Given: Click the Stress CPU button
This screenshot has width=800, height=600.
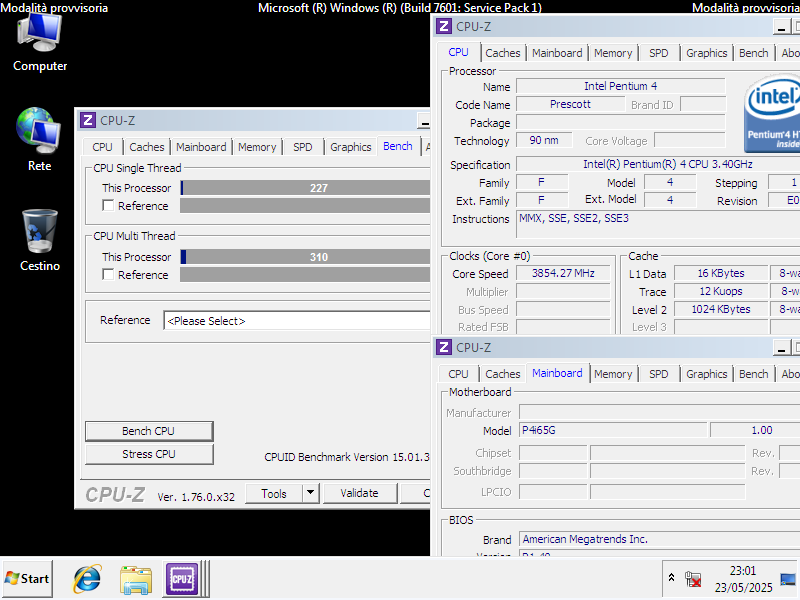Looking at the screenshot, I should 148,454.
